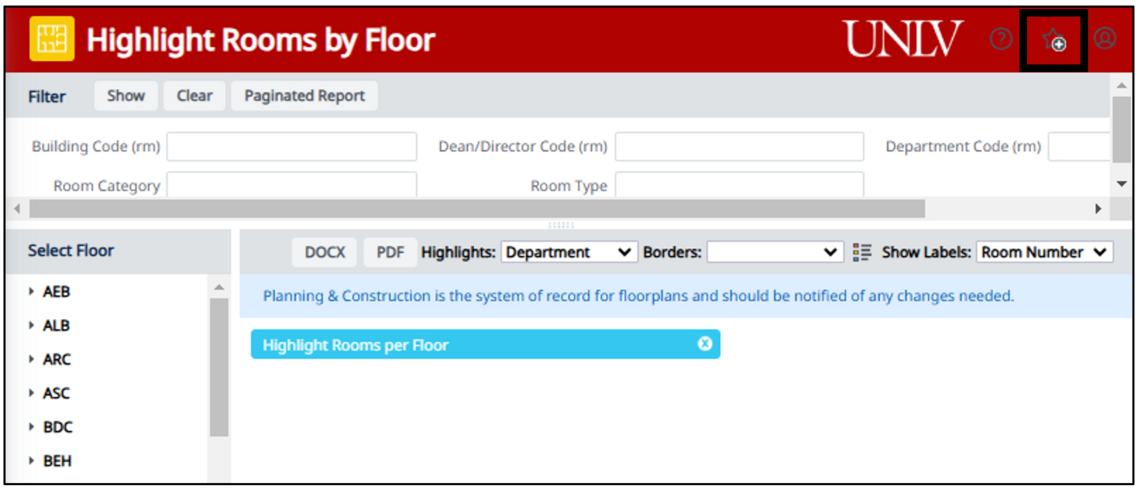Click the Building Code input field
The width and height of the screenshot is (1140, 490).
pyautogui.click(x=291, y=147)
